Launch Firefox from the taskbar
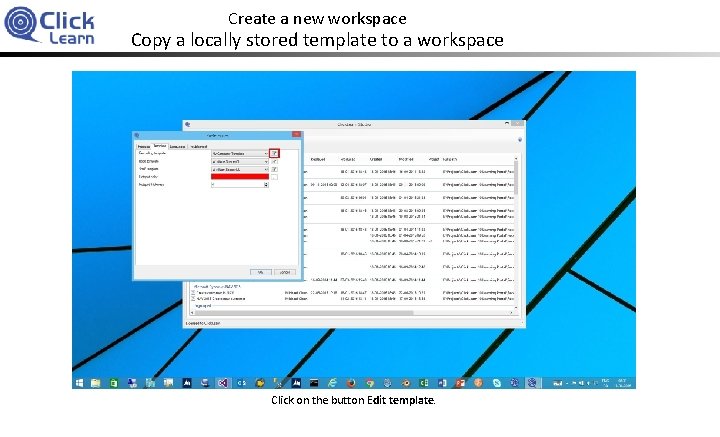 (352, 383)
